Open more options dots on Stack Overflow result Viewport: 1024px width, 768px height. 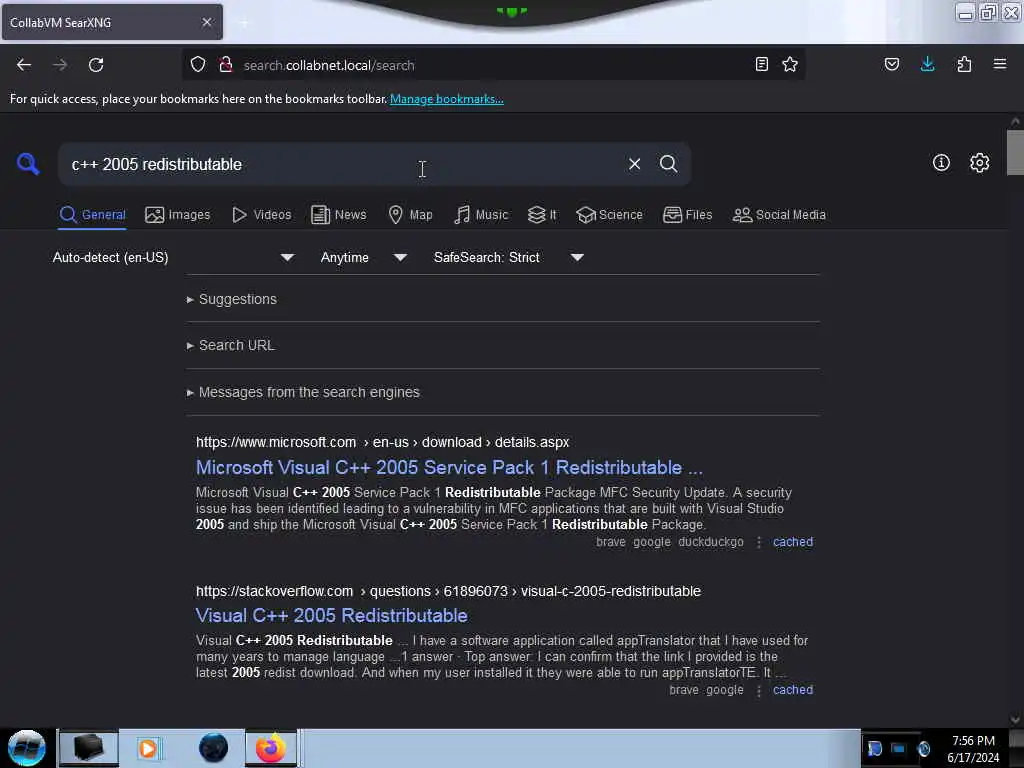click(x=759, y=690)
